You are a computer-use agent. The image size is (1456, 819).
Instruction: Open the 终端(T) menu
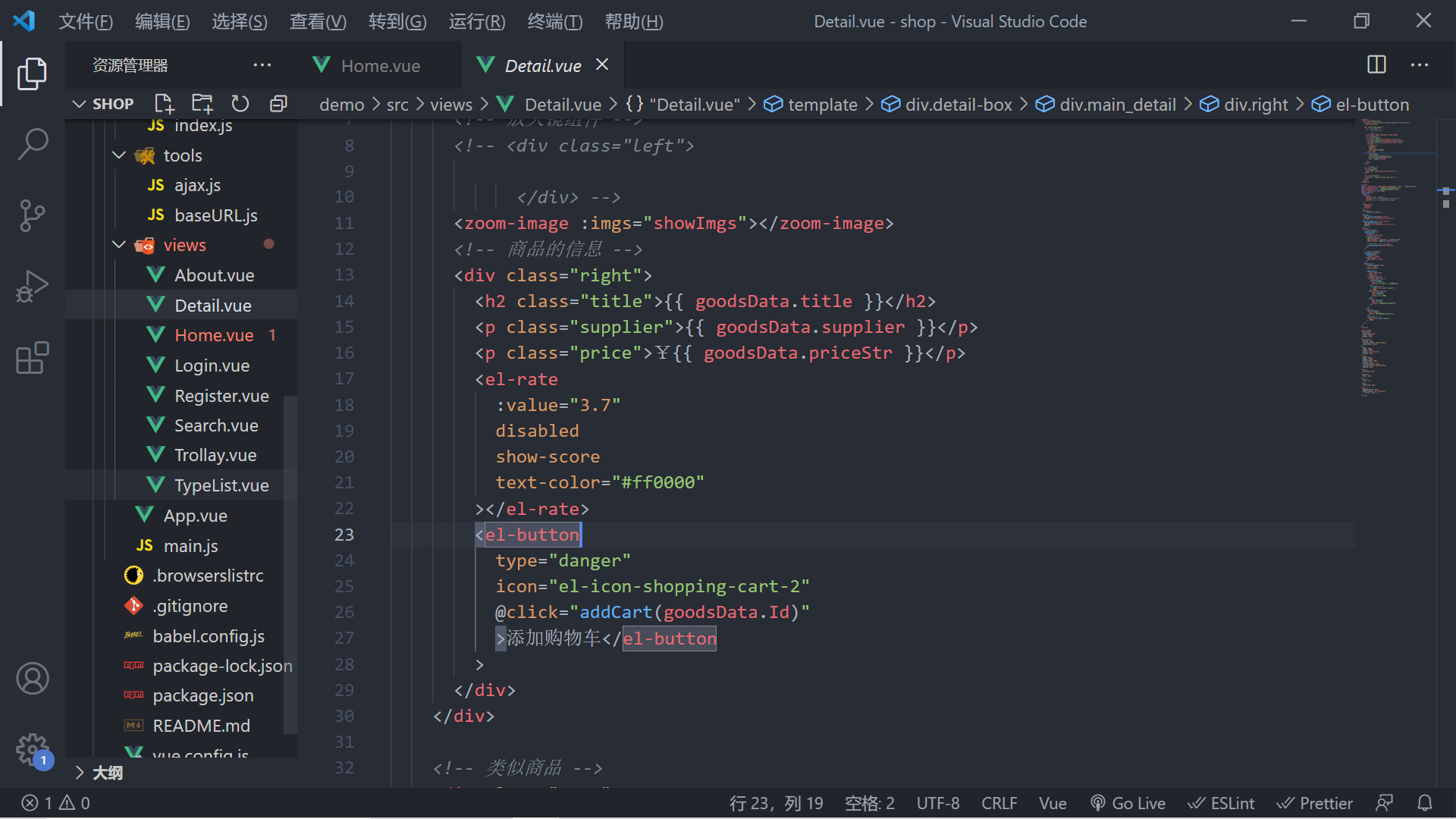tap(554, 21)
